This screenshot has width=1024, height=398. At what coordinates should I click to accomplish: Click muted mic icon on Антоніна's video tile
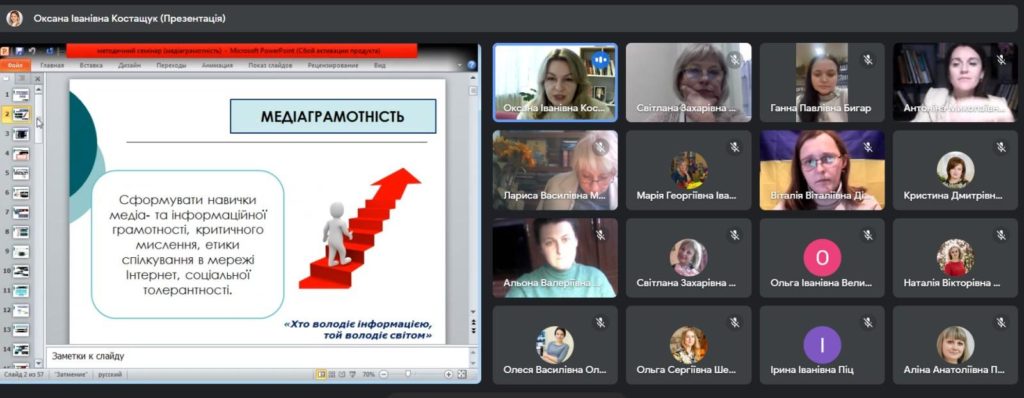[x=1001, y=60]
